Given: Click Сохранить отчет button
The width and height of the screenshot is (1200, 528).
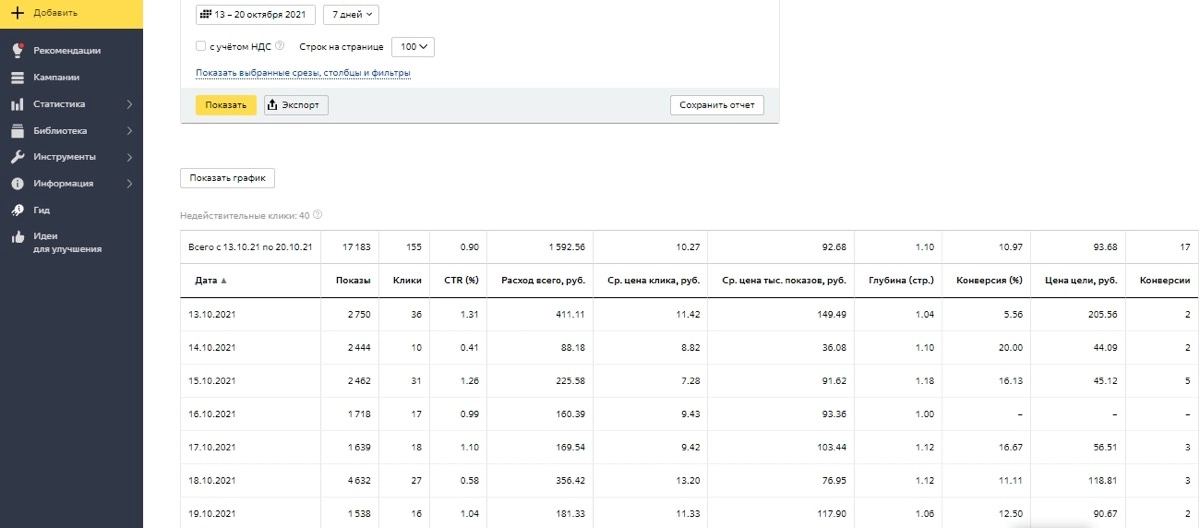Looking at the screenshot, I should [x=716, y=105].
